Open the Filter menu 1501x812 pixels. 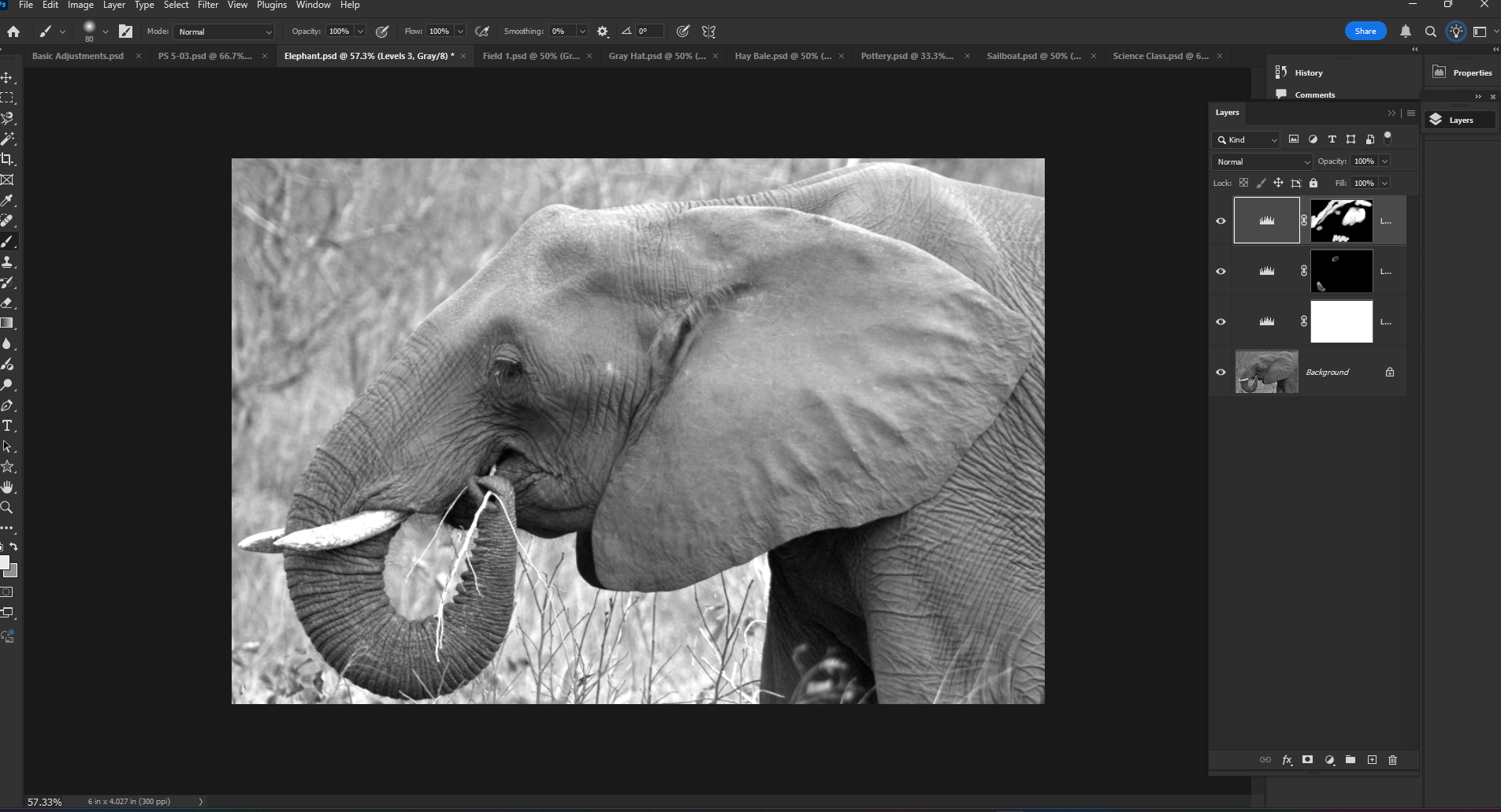pyautogui.click(x=207, y=5)
